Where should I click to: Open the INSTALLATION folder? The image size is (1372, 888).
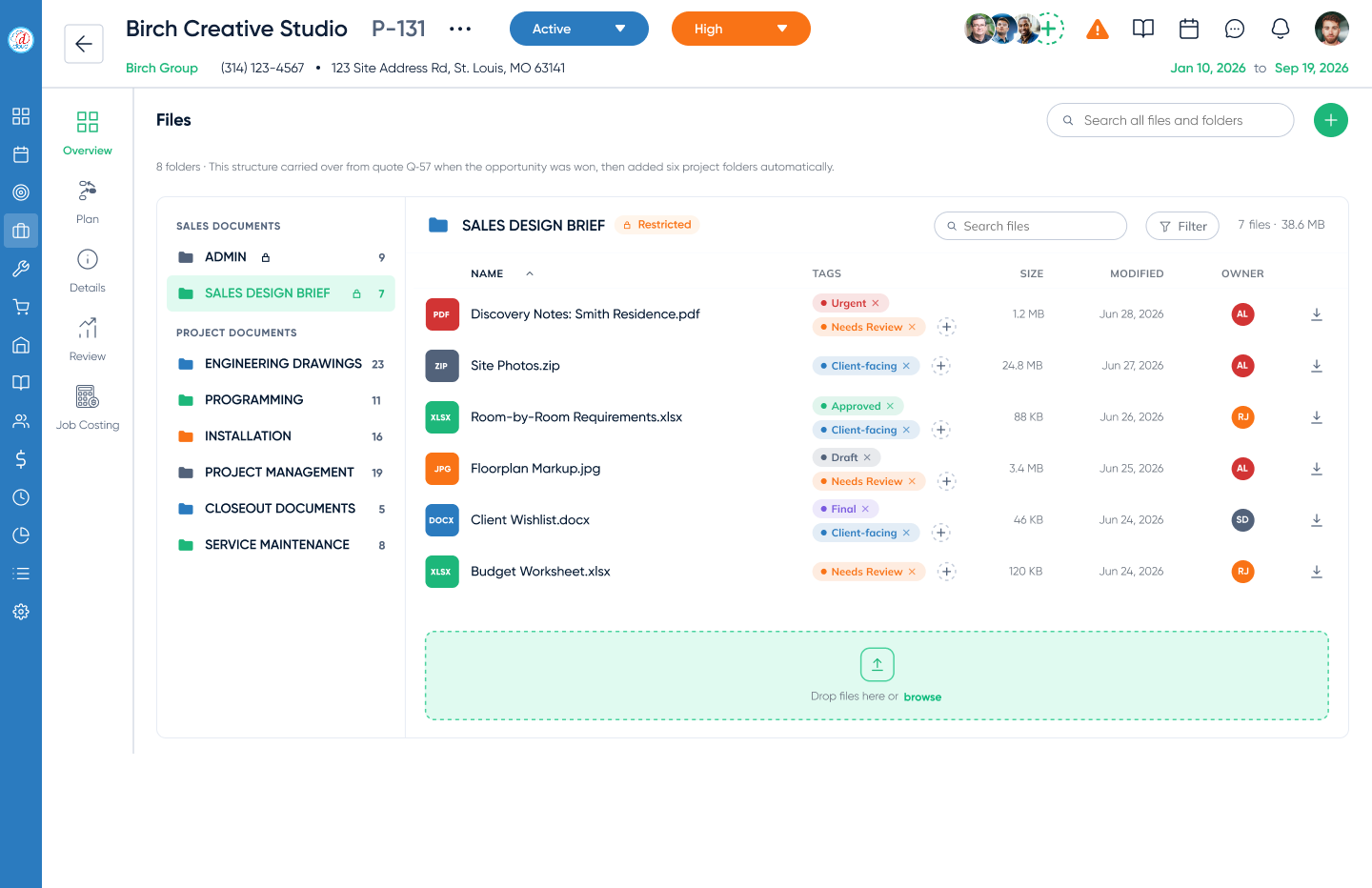coord(281,436)
